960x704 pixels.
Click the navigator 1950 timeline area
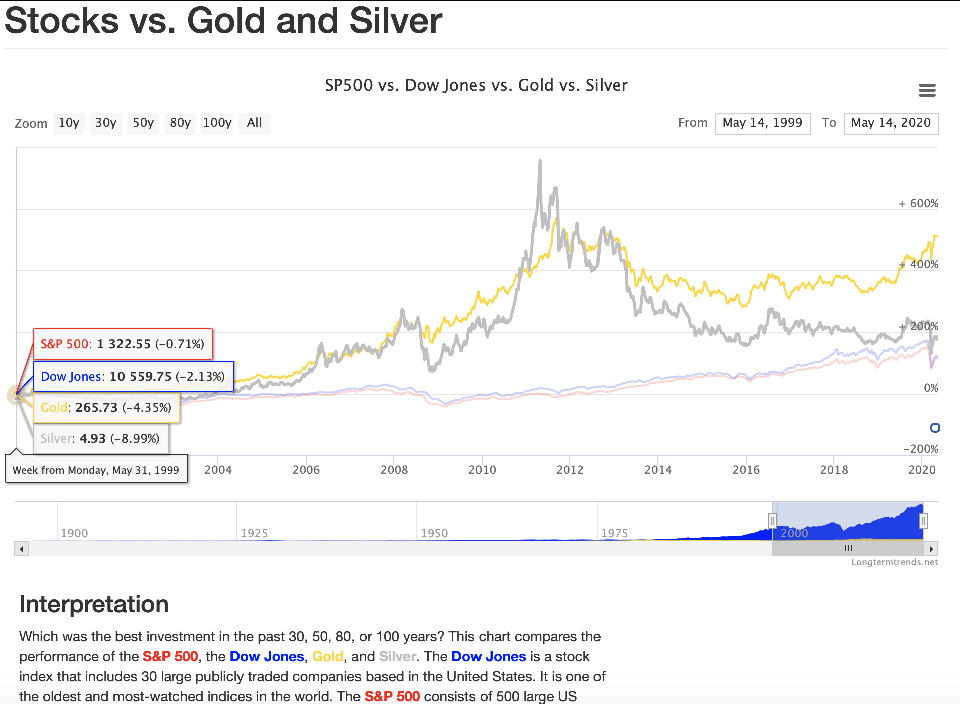[x=434, y=532]
